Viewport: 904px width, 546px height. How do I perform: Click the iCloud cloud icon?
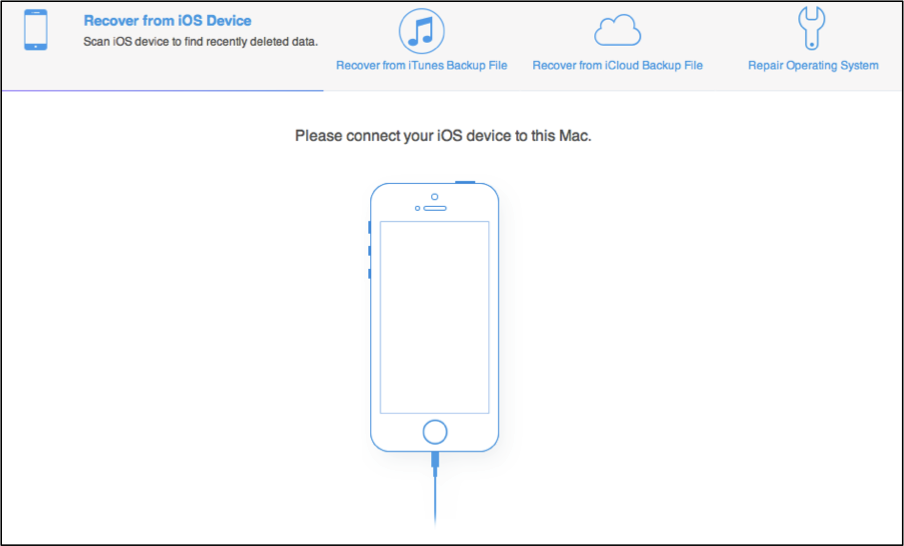click(x=617, y=31)
